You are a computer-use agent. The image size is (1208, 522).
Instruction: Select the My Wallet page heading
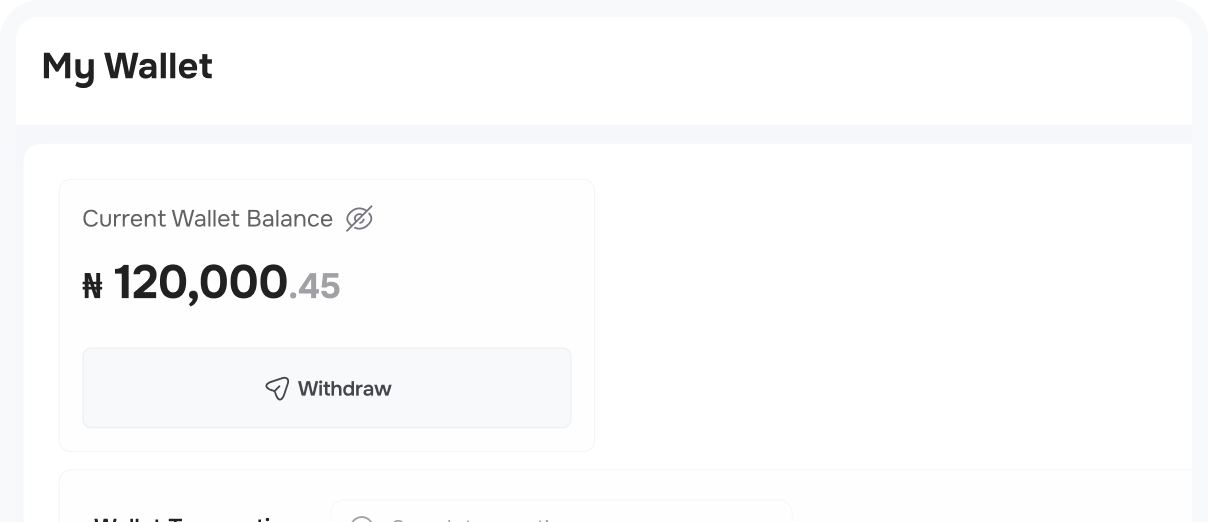point(127,66)
